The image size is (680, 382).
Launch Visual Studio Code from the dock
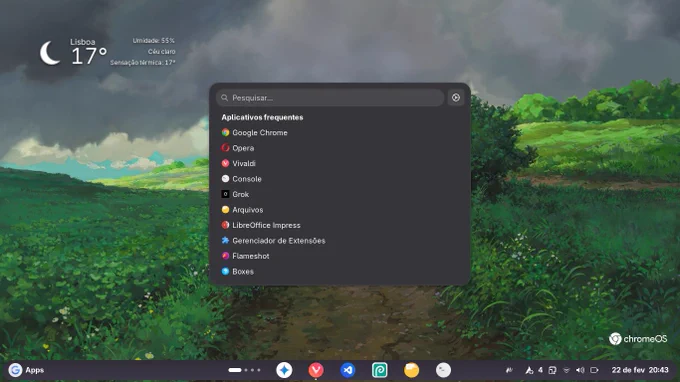point(348,370)
